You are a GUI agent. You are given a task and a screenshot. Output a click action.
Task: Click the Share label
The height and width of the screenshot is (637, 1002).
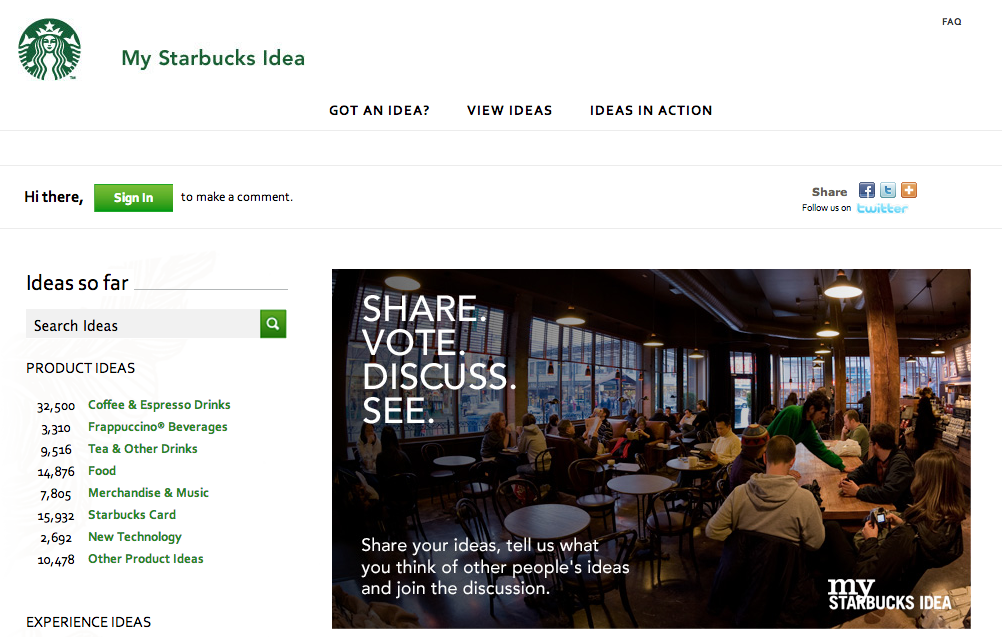pos(829,192)
